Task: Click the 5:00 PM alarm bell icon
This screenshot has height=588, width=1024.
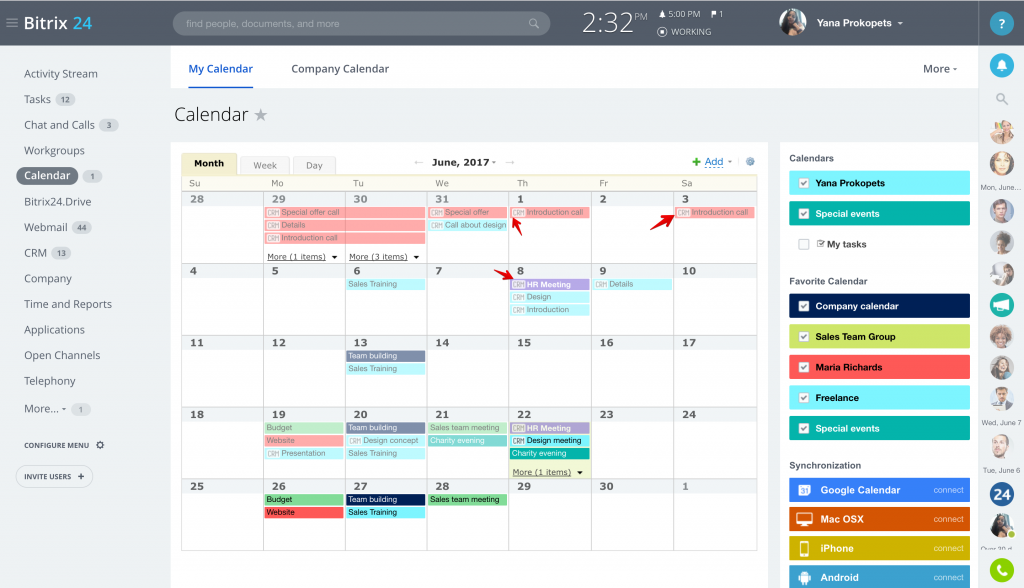Action: (x=662, y=14)
